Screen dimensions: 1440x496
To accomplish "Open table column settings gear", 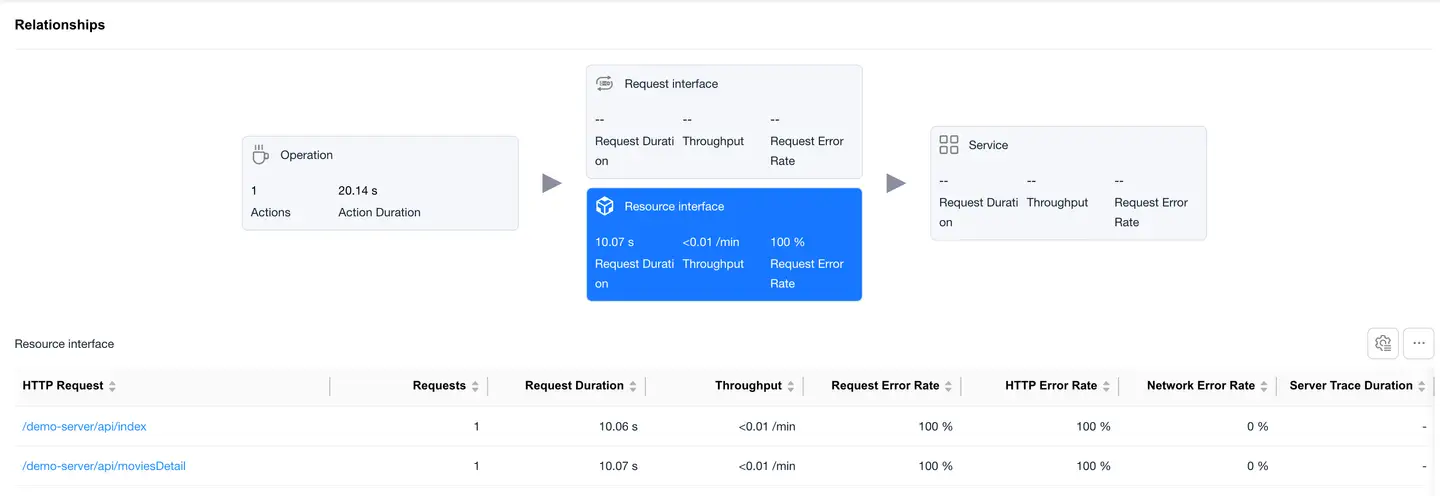I will click(x=1383, y=343).
